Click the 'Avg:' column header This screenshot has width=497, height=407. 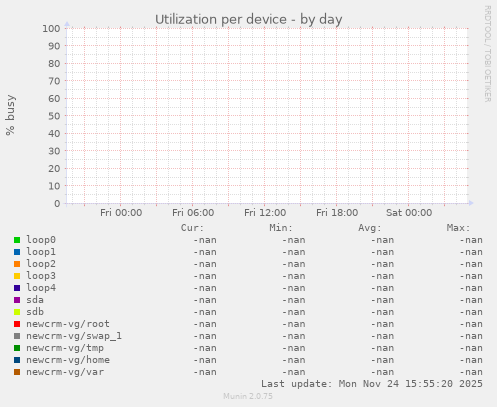pyautogui.click(x=370, y=228)
